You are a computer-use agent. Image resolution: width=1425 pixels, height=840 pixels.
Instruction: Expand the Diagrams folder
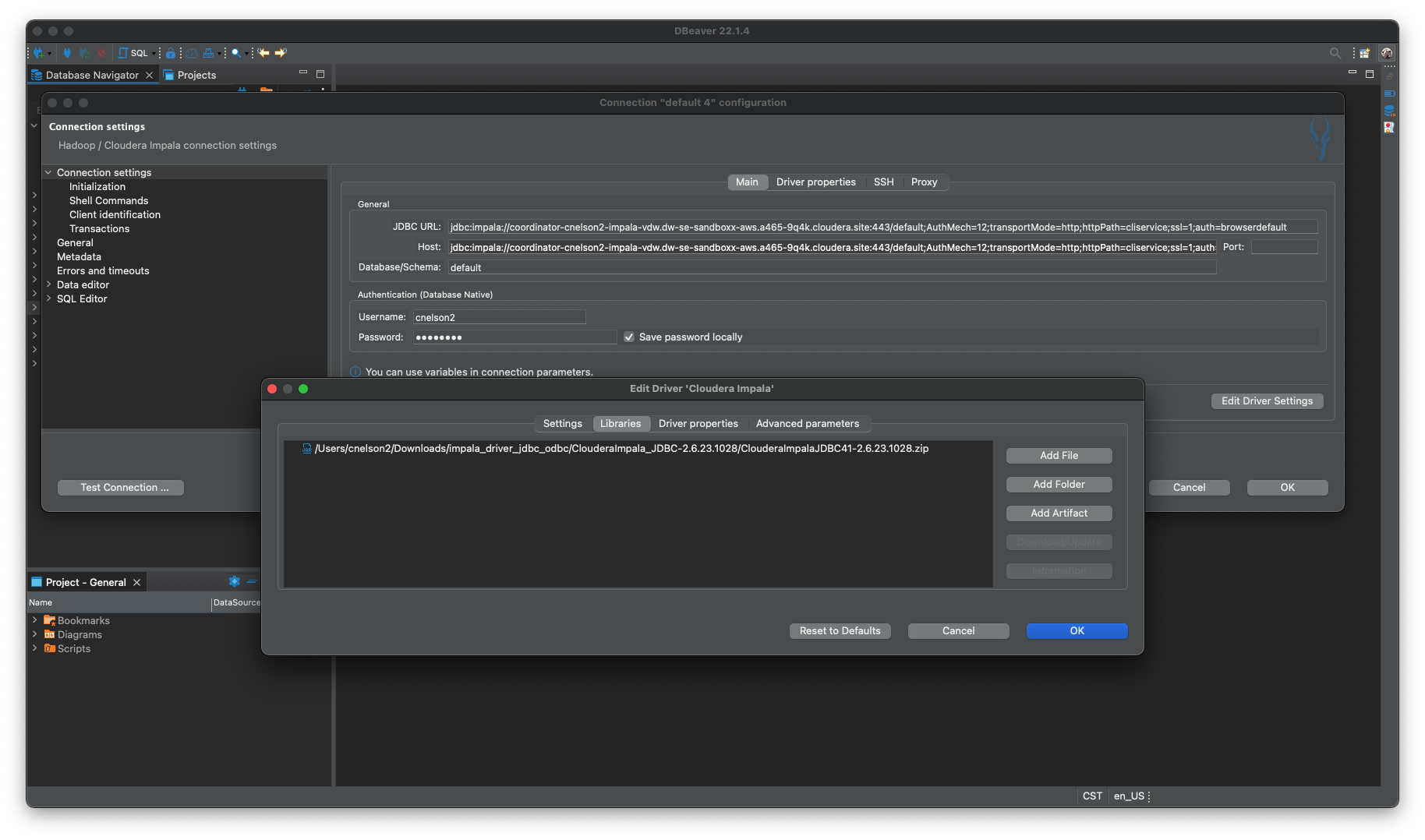(34, 634)
